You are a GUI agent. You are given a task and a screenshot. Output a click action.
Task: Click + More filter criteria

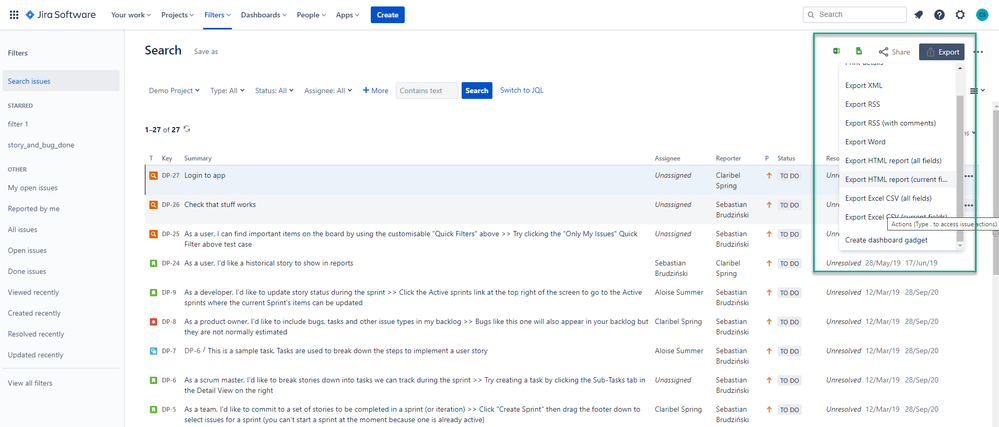375,90
